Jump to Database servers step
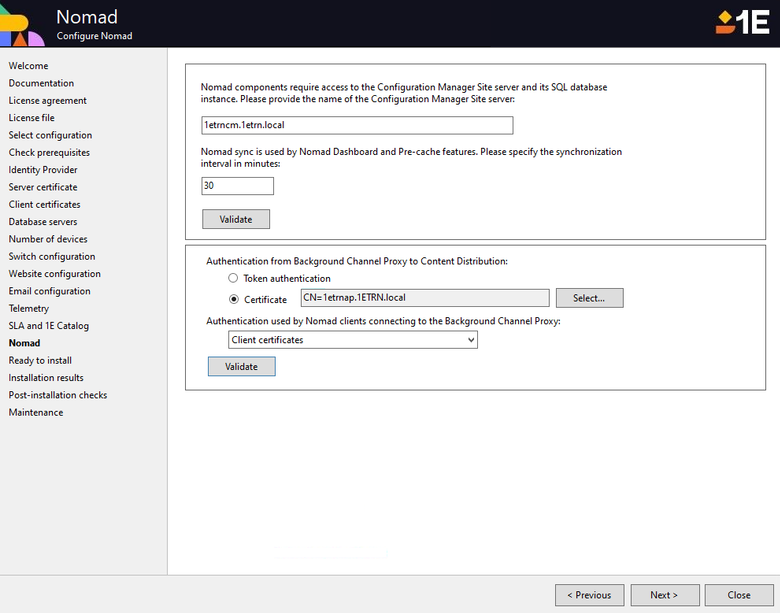Image resolution: width=780 pixels, height=613 pixels. [43, 222]
